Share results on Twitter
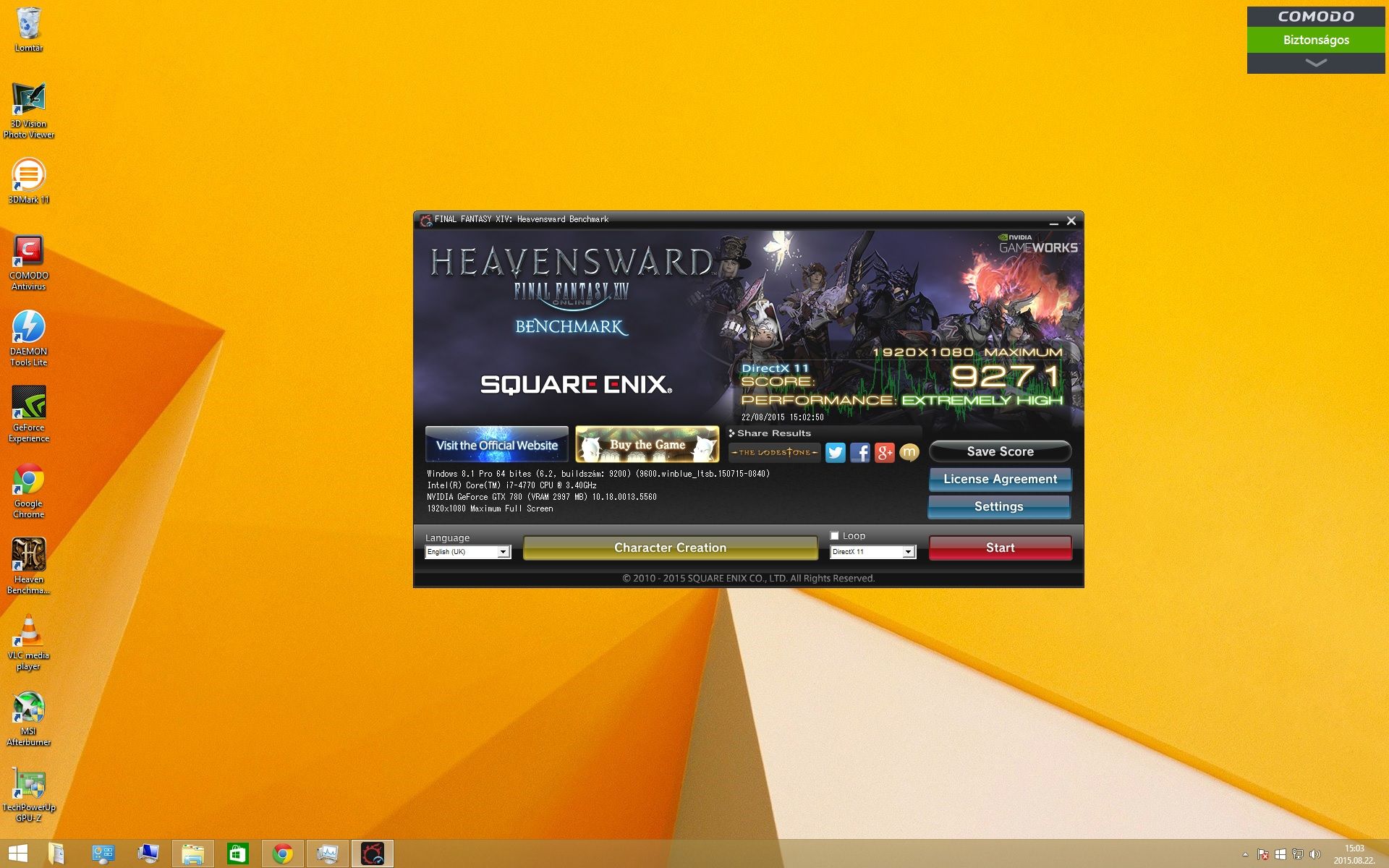Image resolution: width=1389 pixels, height=868 pixels. tap(836, 453)
